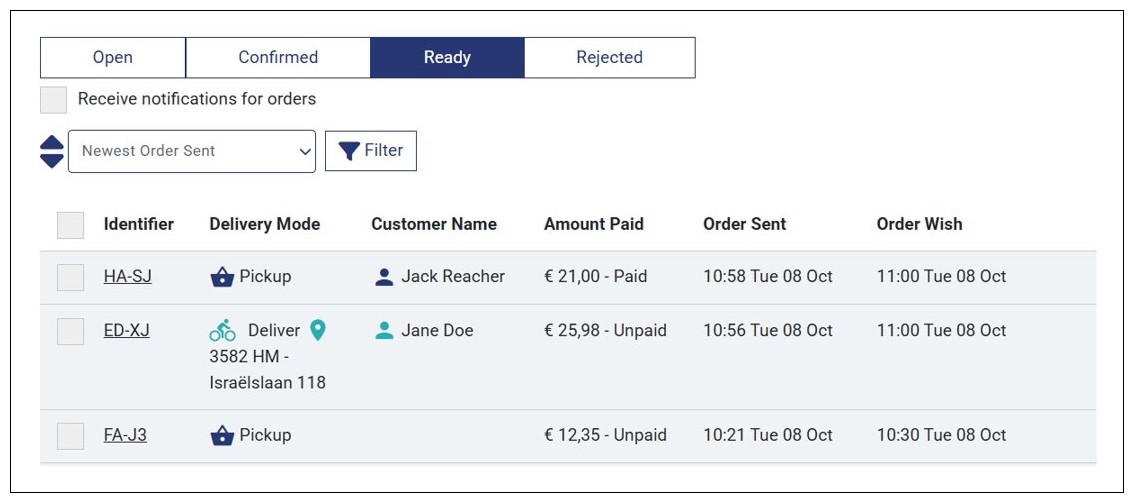This screenshot has height=502, width=1132.
Task: Open order link HA-SJ
Action: tap(128, 277)
